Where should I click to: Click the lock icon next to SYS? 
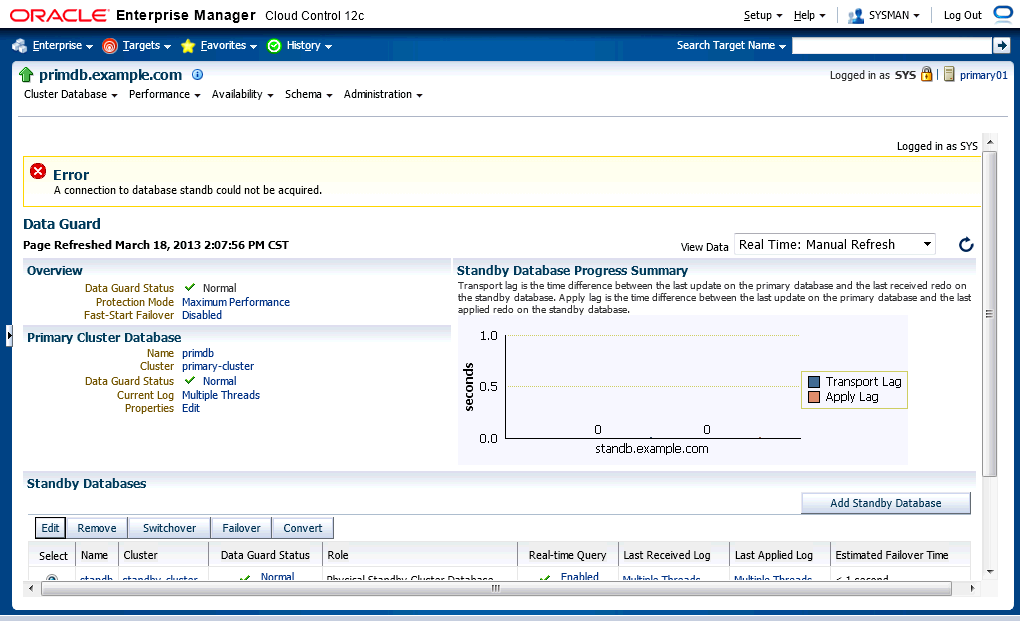pyautogui.click(x=926, y=74)
